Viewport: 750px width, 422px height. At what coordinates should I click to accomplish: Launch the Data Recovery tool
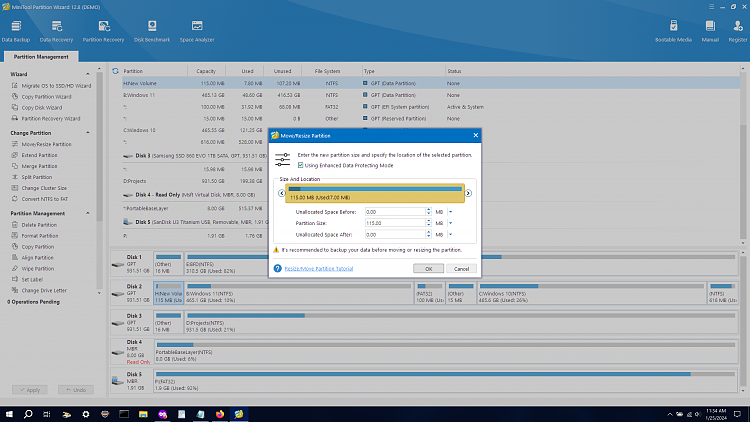pos(56,32)
